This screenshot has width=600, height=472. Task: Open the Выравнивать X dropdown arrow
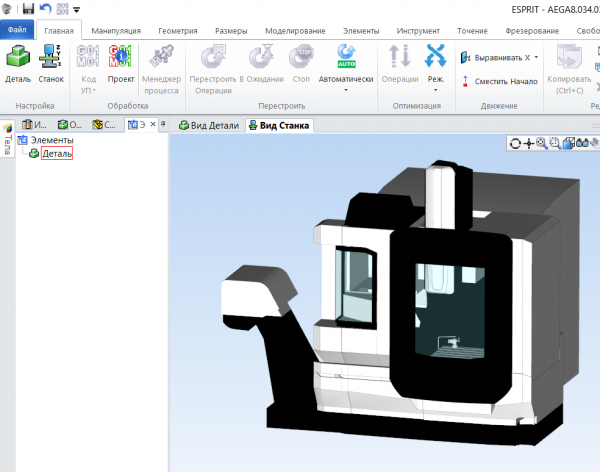[536, 57]
